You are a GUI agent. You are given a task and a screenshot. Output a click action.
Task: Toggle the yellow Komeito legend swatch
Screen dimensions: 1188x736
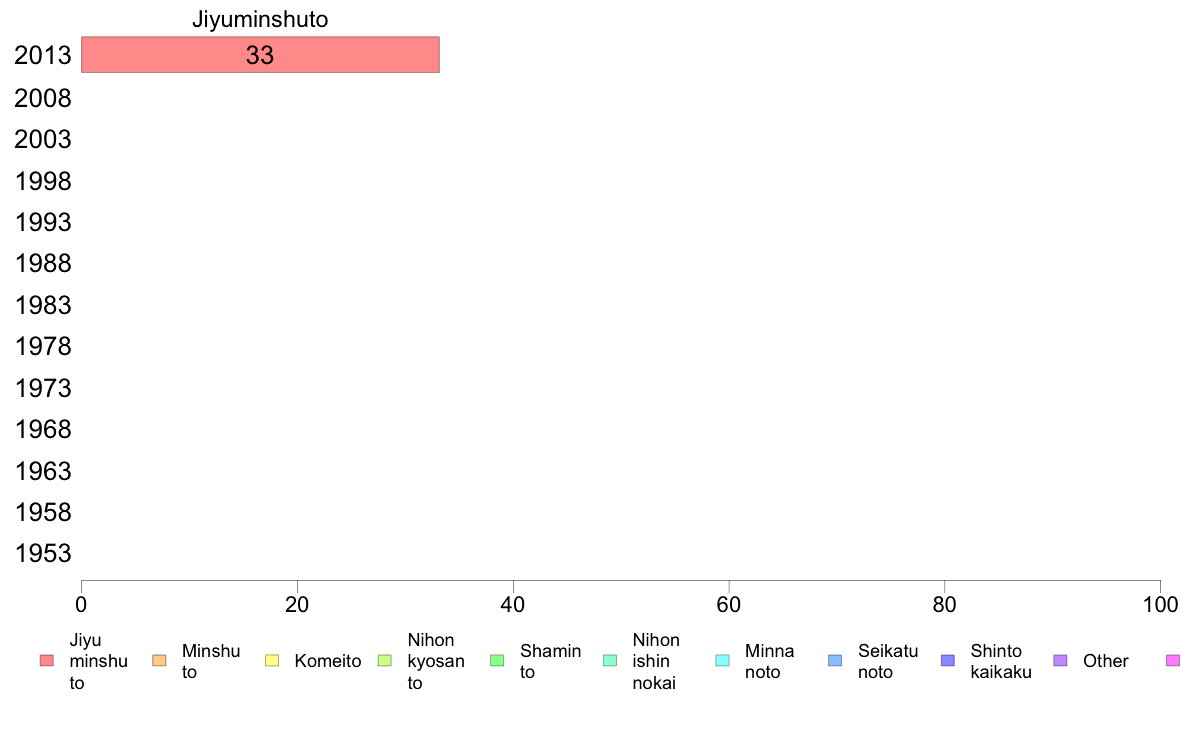[271, 660]
